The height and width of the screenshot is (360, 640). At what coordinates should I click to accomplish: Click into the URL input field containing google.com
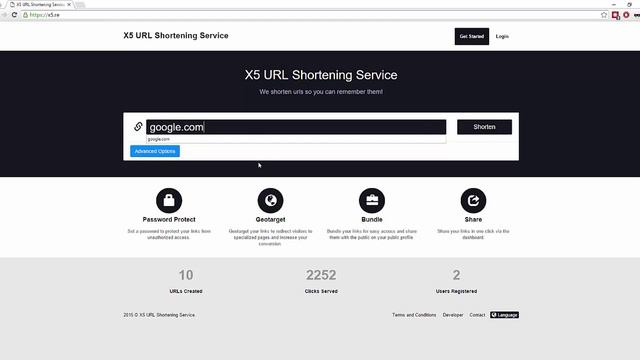[296, 127]
